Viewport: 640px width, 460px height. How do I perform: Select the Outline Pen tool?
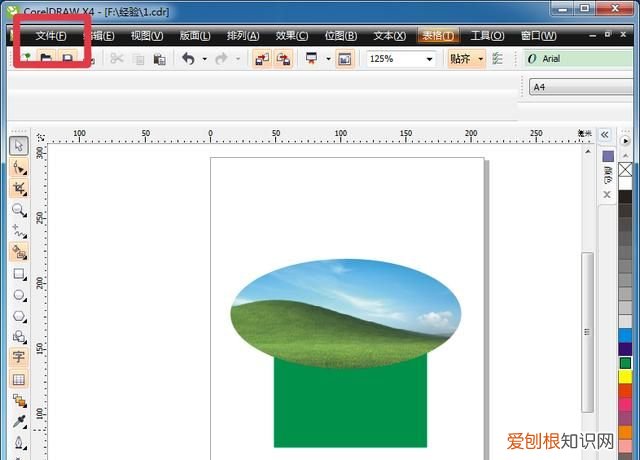19,442
